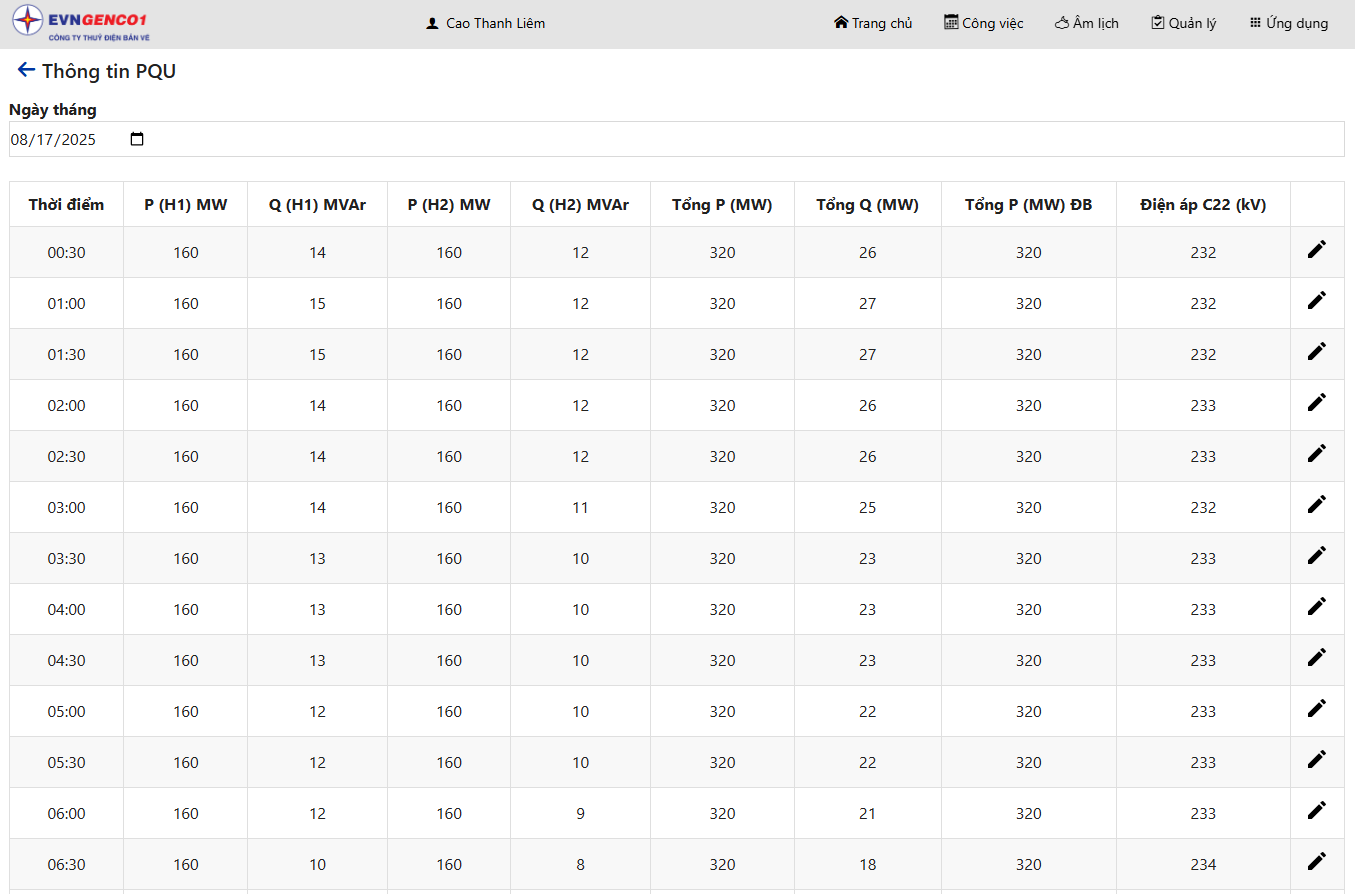The width and height of the screenshot is (1355, 894).
Task: Select the 05:30 time cell
Action: click(x=66, y=763)
